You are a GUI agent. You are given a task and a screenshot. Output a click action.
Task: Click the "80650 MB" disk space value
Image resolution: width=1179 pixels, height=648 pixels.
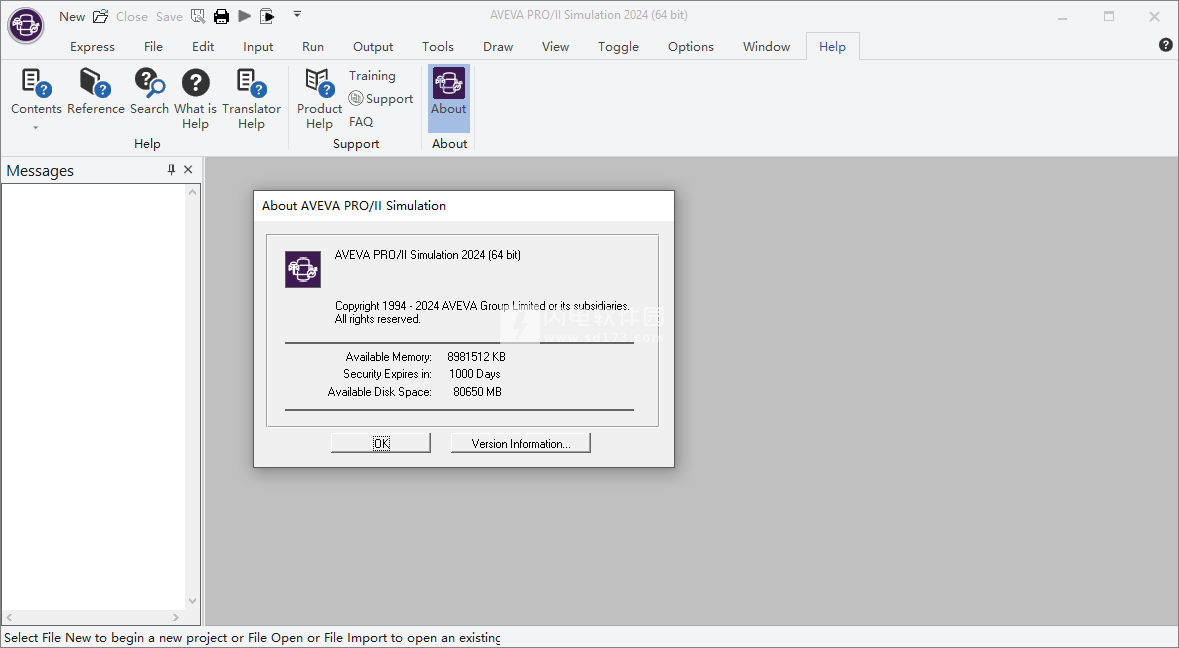click(477, 392)
